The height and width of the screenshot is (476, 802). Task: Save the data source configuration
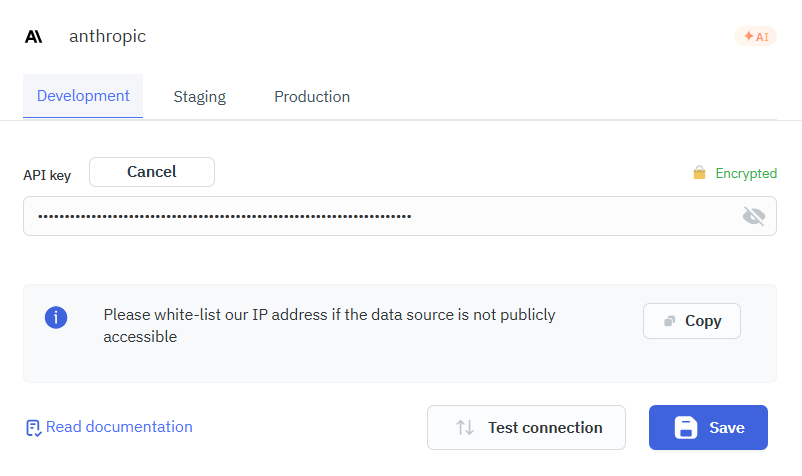click(708, 427)
